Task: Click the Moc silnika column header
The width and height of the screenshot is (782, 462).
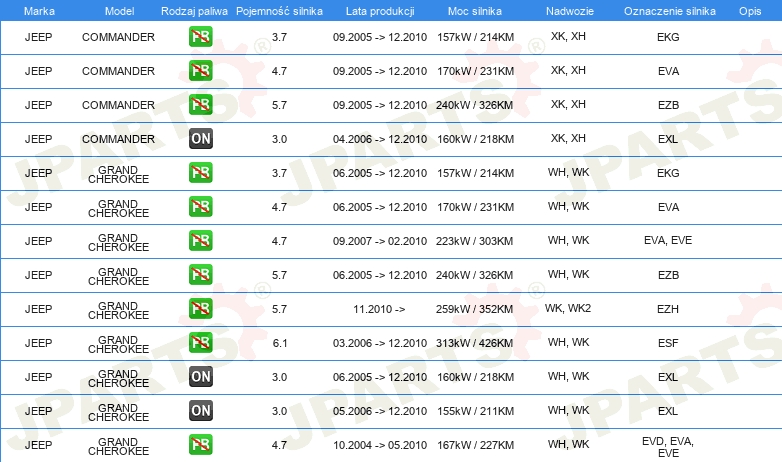Action: (475, 11)
